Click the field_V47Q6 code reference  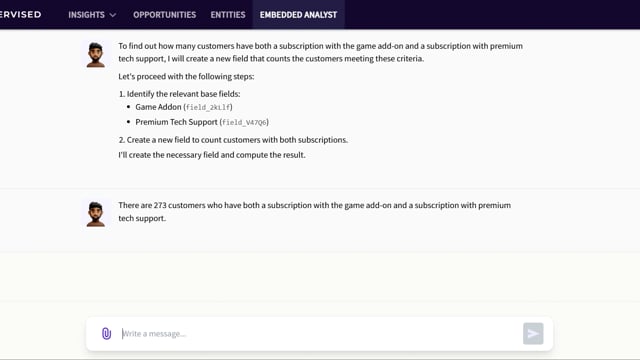click(x=244, y=122)
